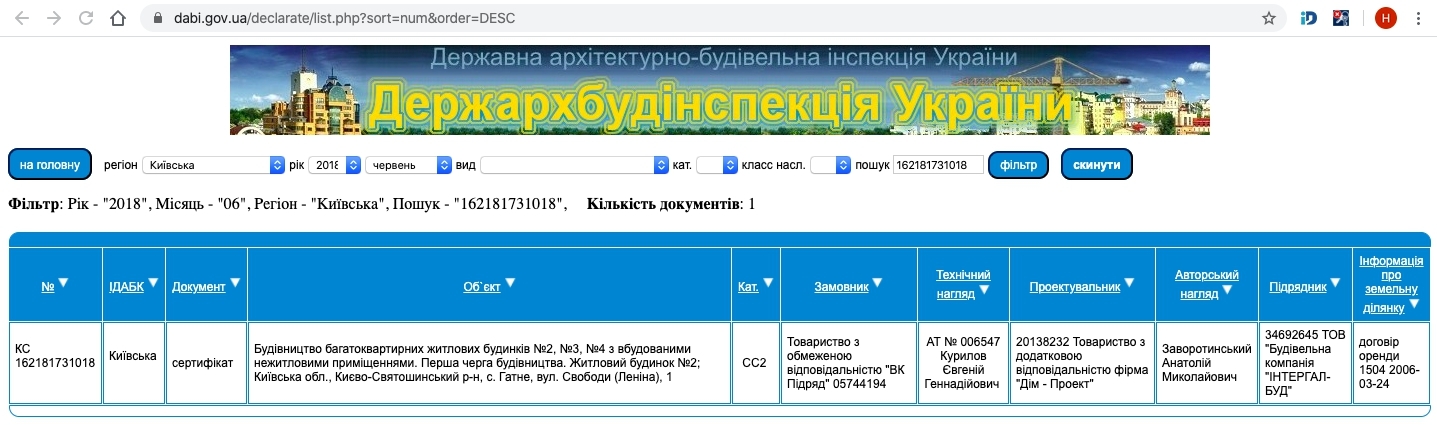Open the рік dropdown showing 2018

[334, 164]
